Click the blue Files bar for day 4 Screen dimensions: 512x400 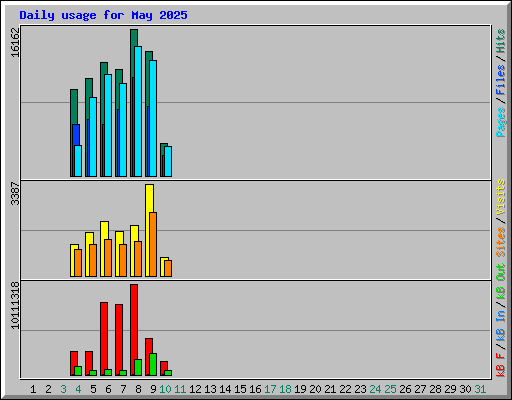click(x=76, y=135)
